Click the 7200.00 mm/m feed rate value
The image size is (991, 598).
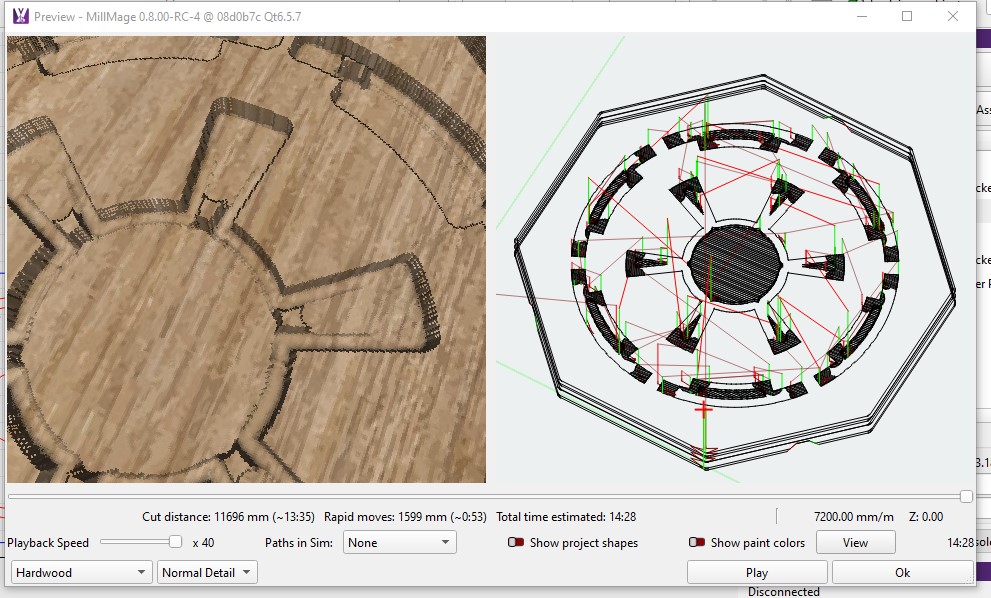(x=853, y=516)
